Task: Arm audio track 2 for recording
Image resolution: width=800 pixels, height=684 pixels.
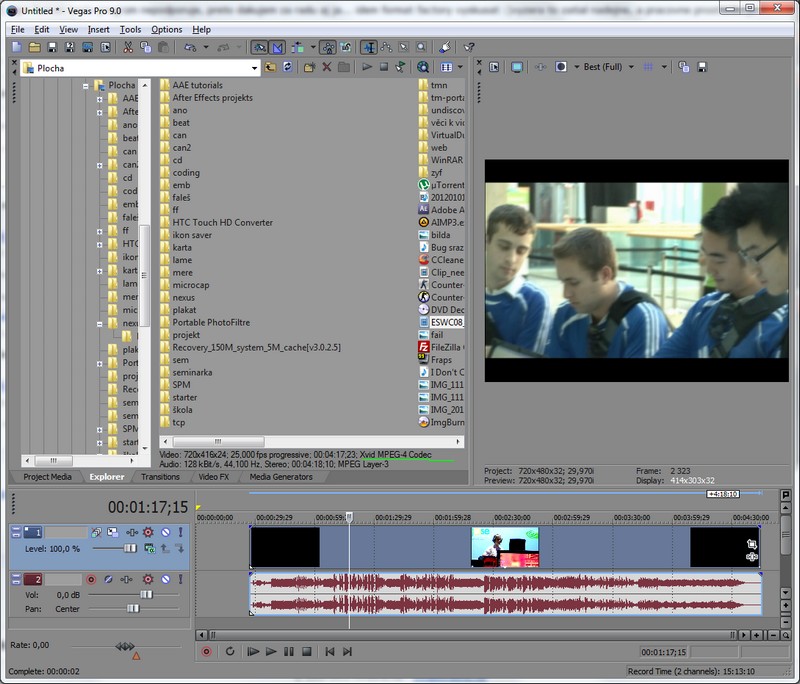Action: (x=91, y=579)
